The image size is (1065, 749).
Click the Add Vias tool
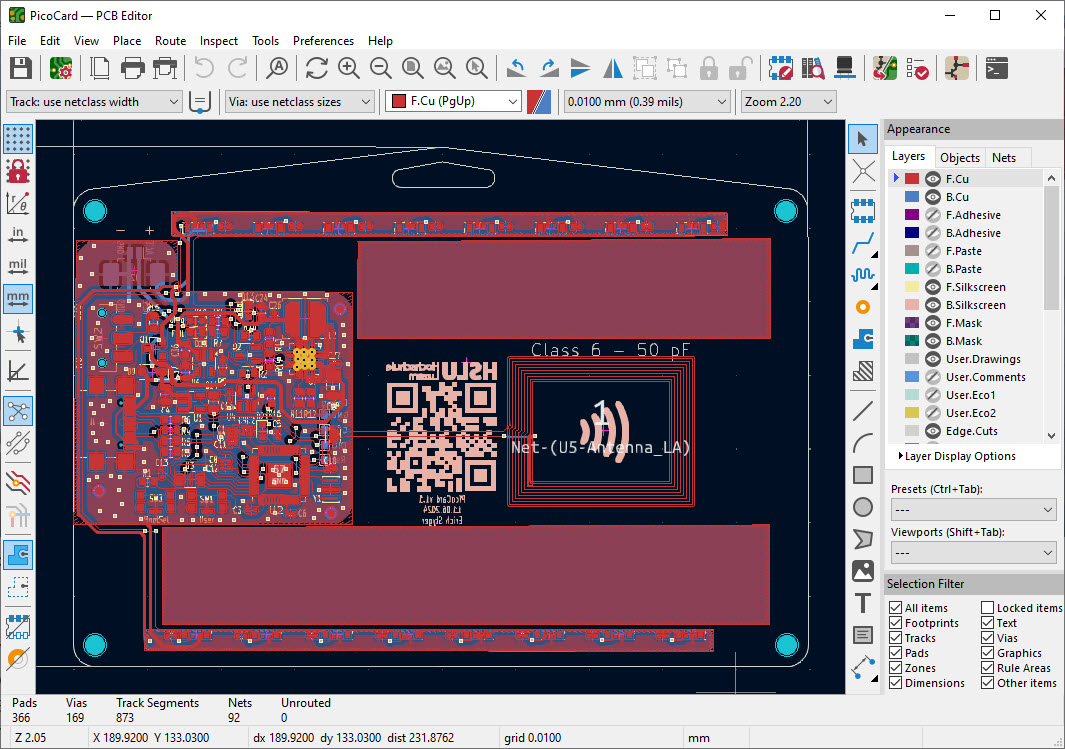click(x=862, y=307)
